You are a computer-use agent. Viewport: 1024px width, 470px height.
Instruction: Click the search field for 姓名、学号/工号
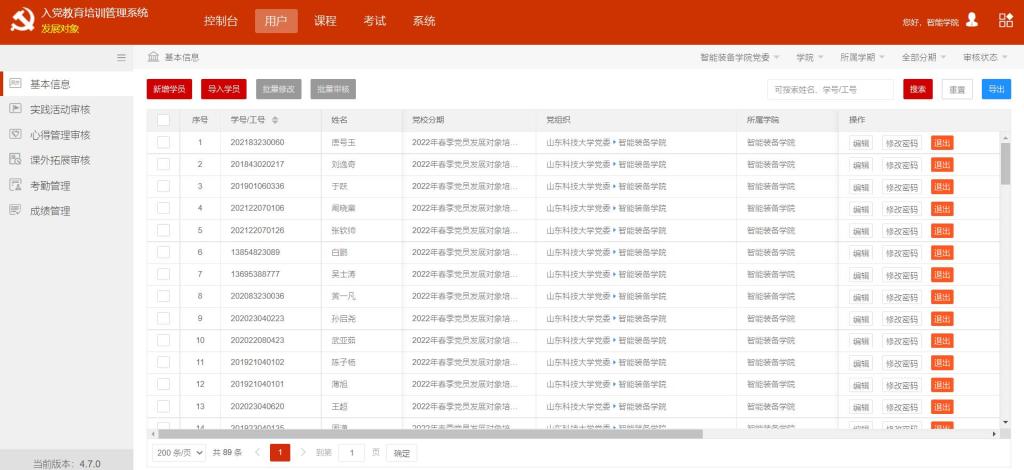[830, 89]
